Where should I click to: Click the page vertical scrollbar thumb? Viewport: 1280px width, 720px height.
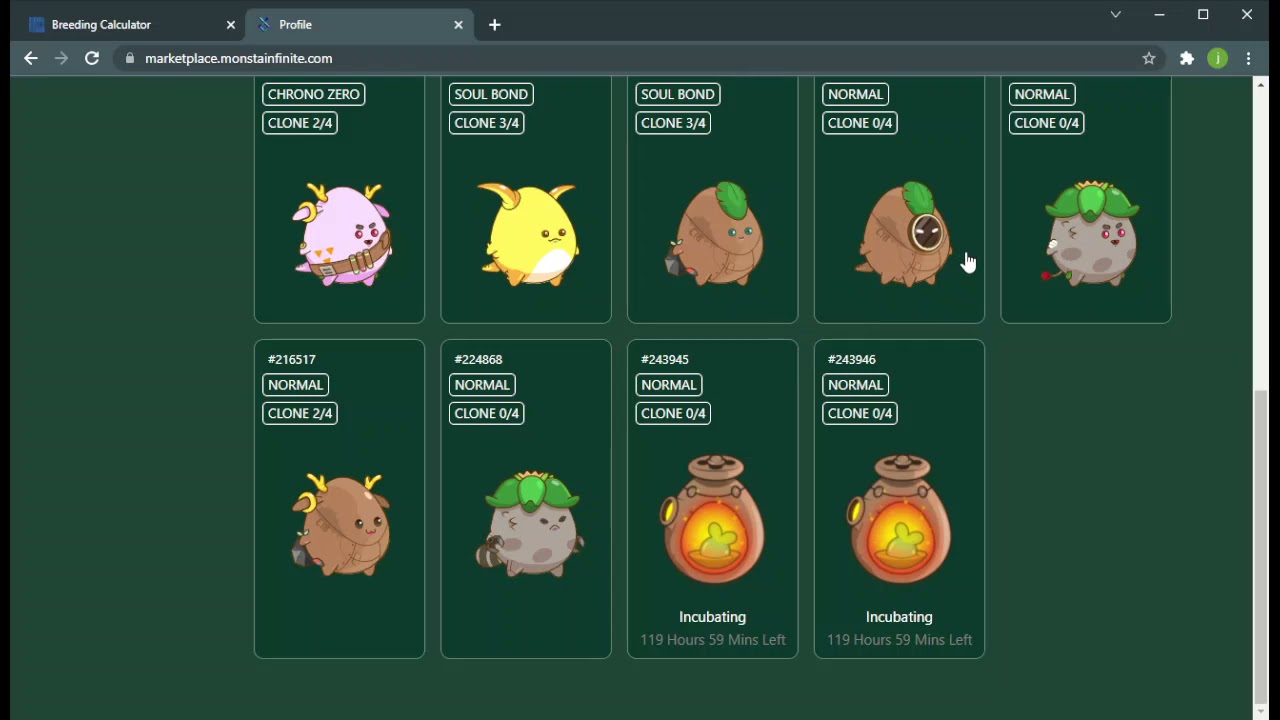point(1260,545)
